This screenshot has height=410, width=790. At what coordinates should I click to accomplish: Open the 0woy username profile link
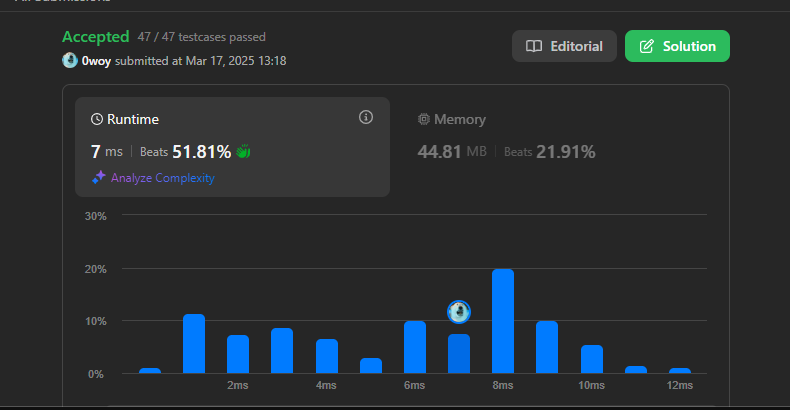pyautogui.click(x=96, y=61)
